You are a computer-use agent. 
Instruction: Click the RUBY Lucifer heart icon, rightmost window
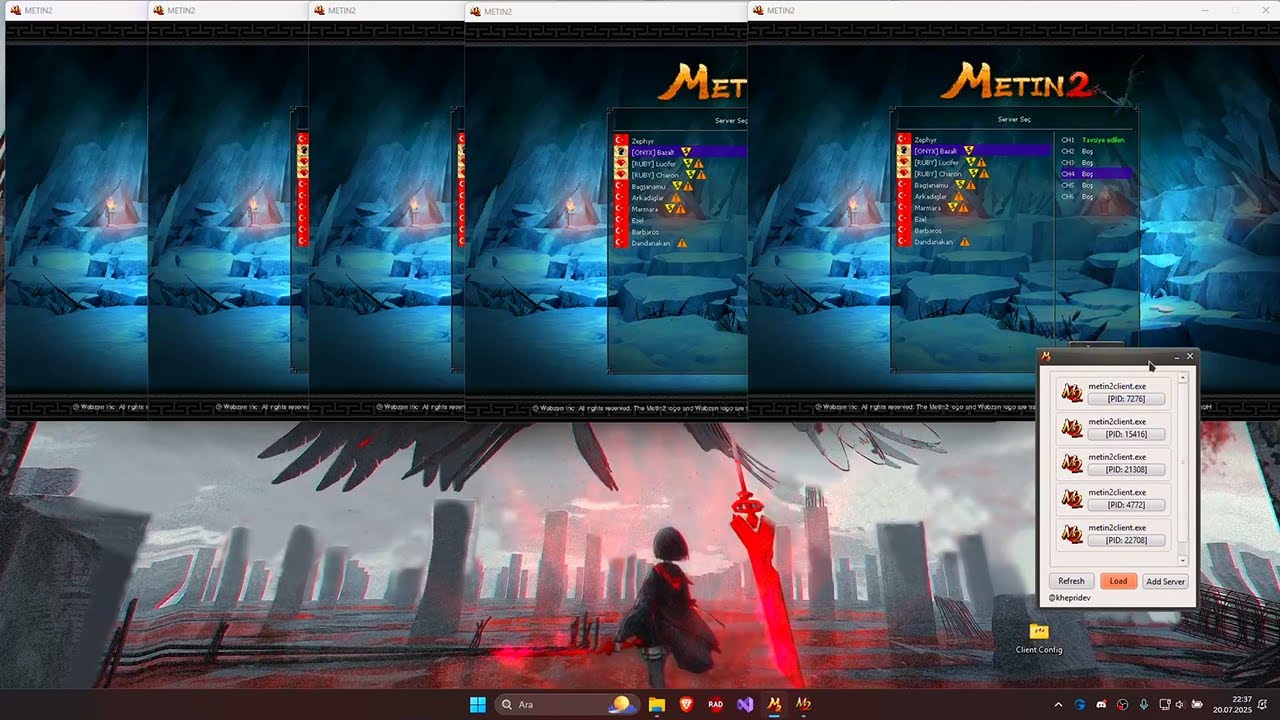(904, 162)
